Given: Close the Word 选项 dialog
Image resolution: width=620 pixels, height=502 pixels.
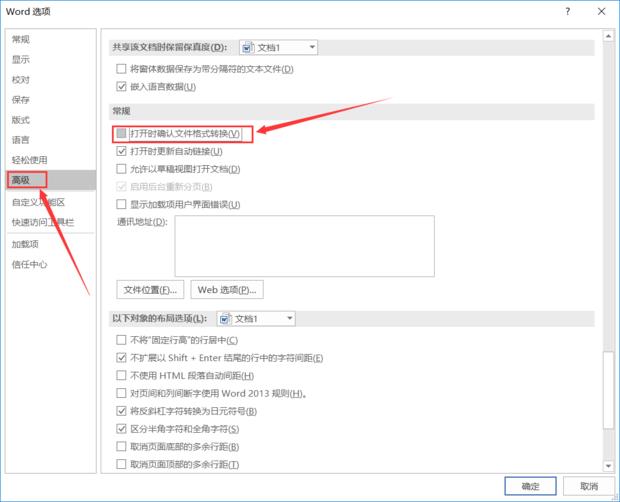Looking at the screenshot, I should pyautogui.click(x=599, y=11).
